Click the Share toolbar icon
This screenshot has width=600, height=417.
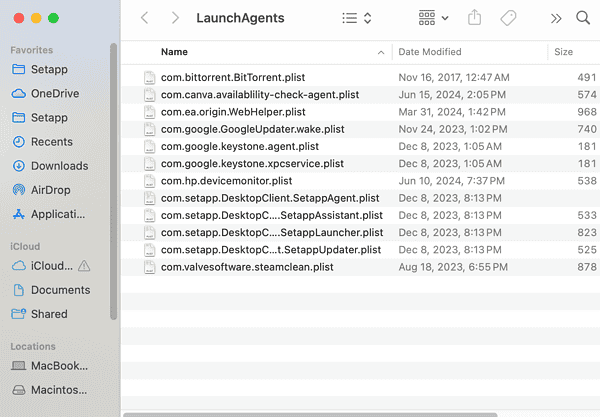pyautogui.click(x=475, y=18)
